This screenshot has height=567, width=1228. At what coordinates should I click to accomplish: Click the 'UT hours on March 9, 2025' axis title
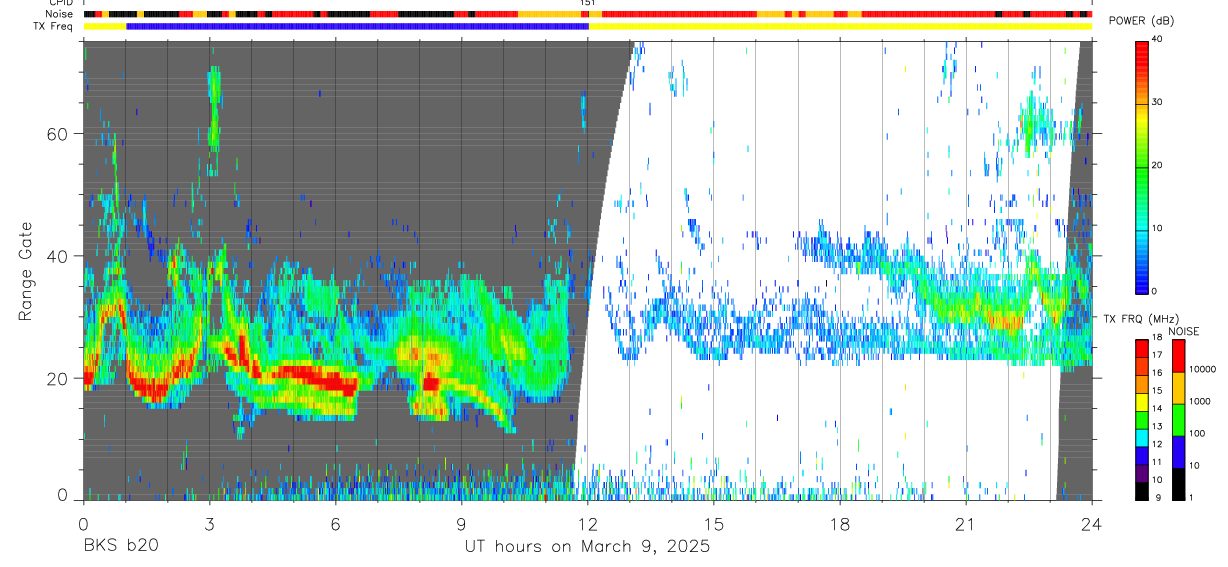coord(587,547)
